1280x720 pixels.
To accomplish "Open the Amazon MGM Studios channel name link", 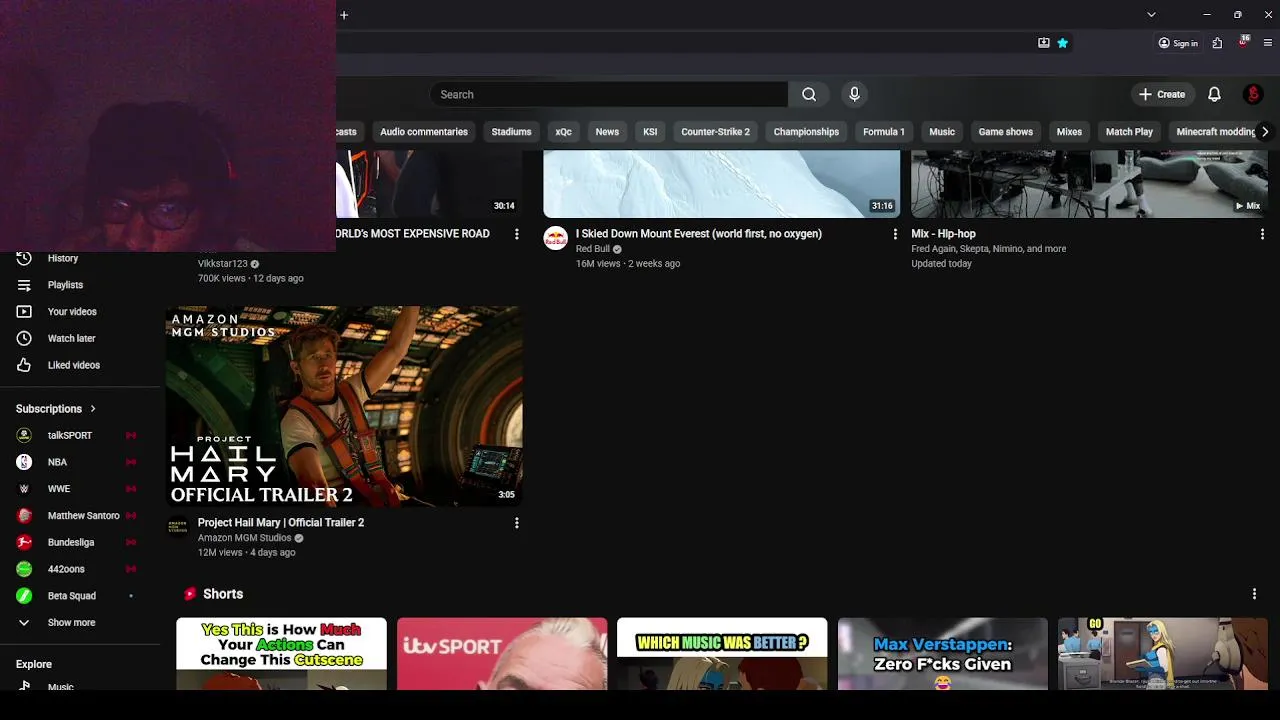I will [244, 538].
